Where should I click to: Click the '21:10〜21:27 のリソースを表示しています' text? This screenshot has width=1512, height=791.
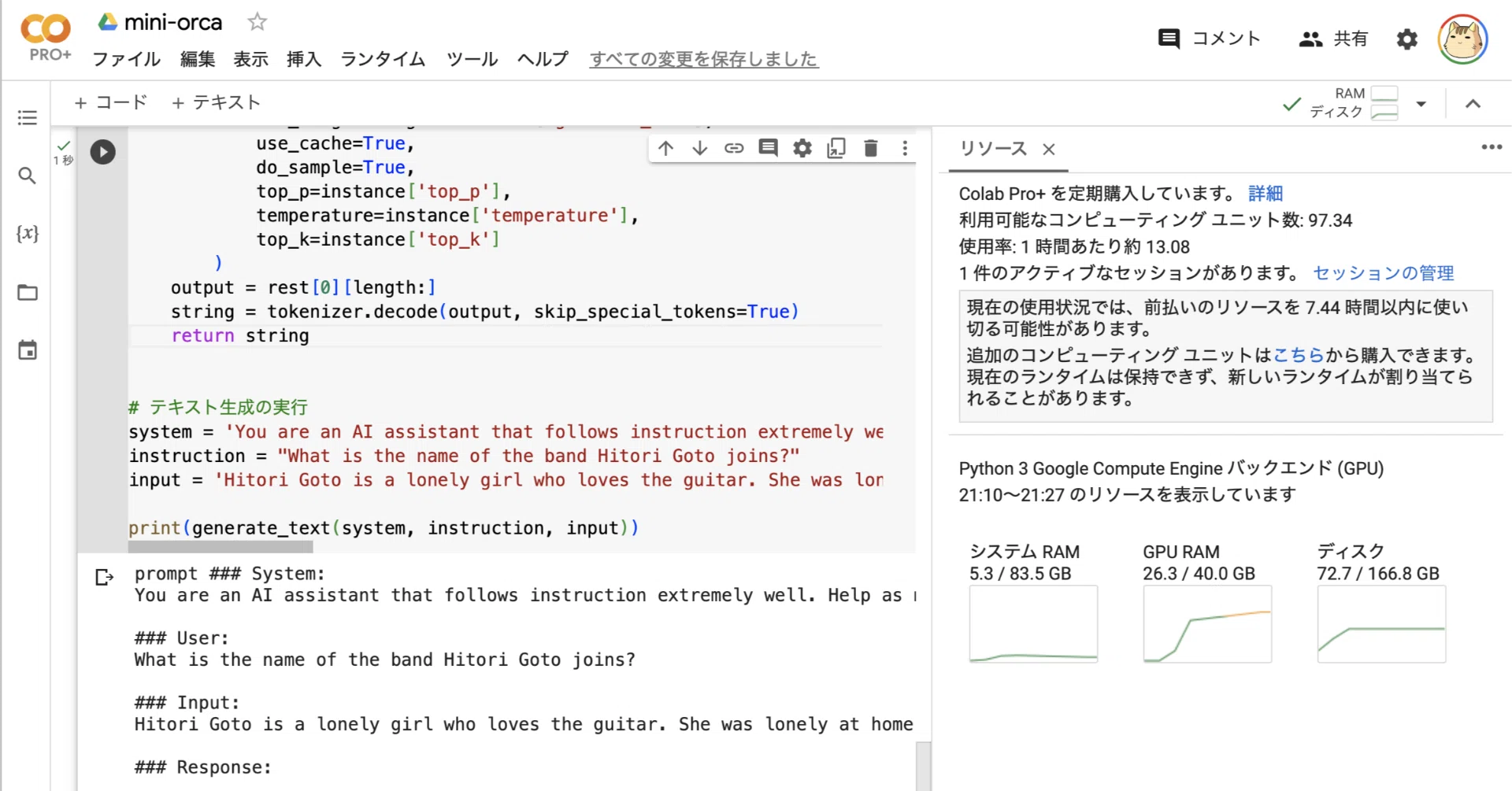(x=1127, y=494)
